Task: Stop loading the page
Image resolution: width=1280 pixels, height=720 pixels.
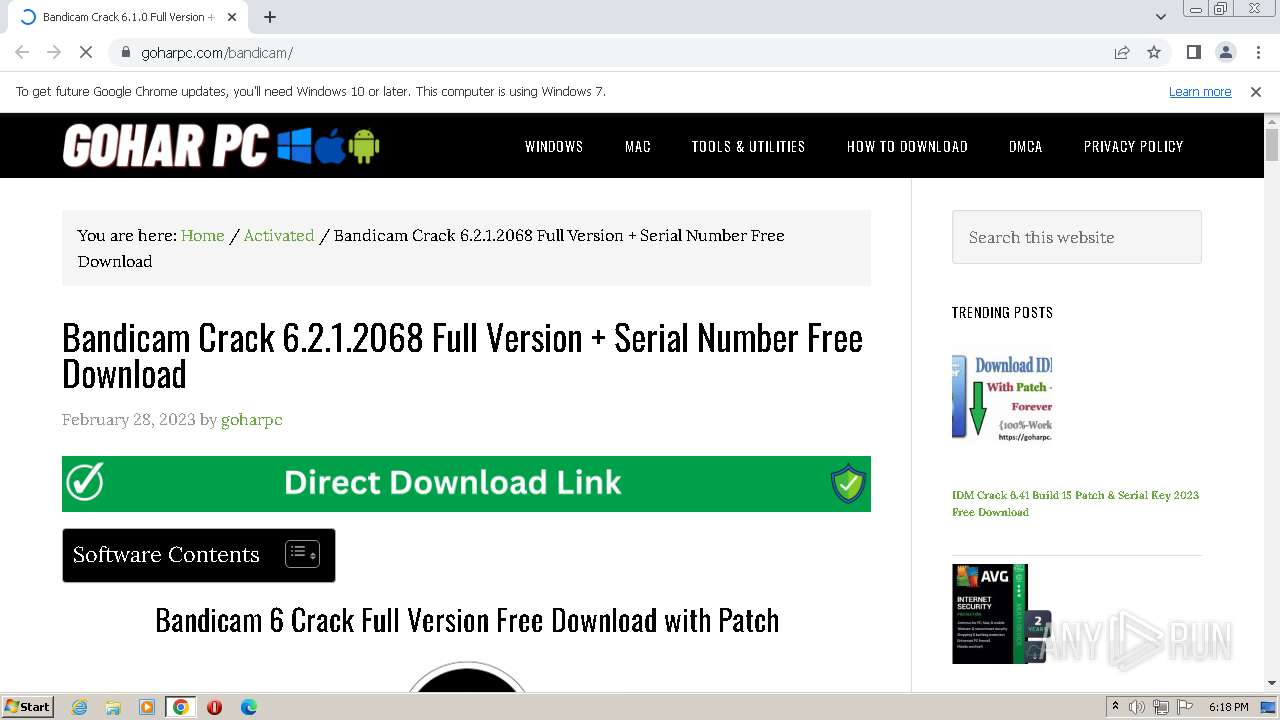Action: (x=86, y=52)
